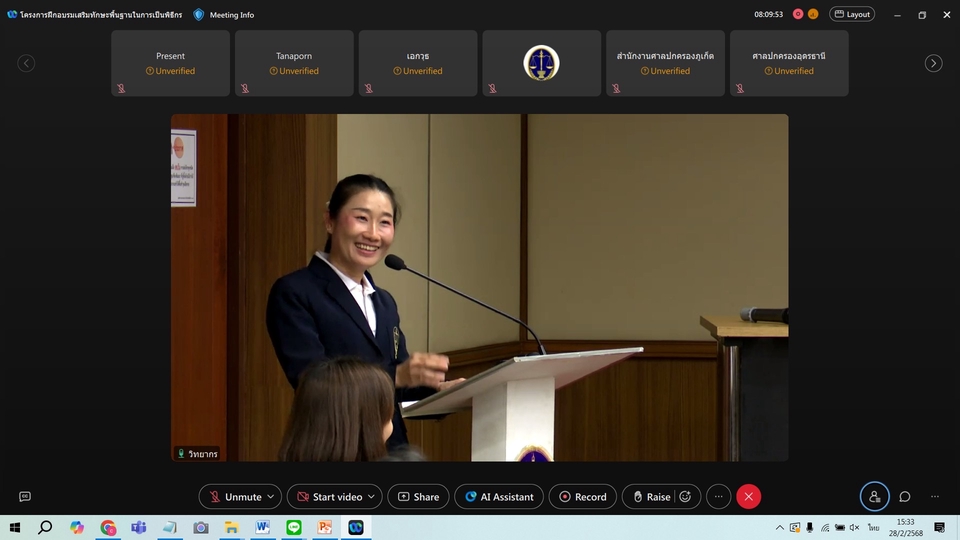Open the closed captions icon at bottom left
This screenshot has height=540, width=960.
(x=25, y=496)
